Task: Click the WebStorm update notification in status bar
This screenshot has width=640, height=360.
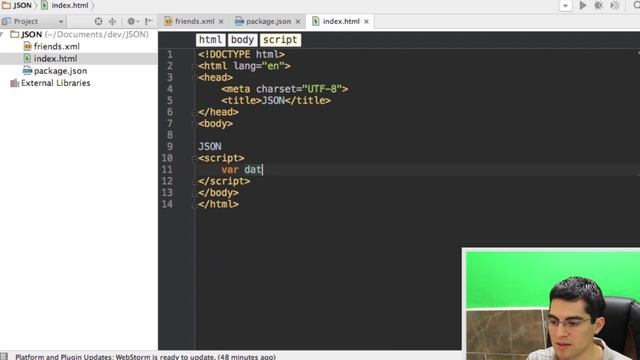Action: coord(145,357)
